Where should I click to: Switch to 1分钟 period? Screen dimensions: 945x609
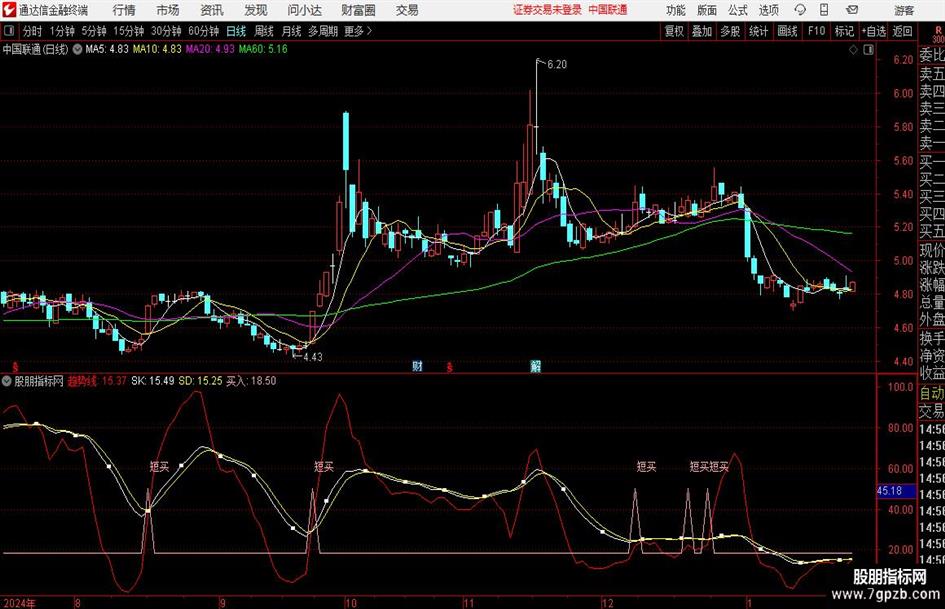pyautogui.click(x=61, y=31)
